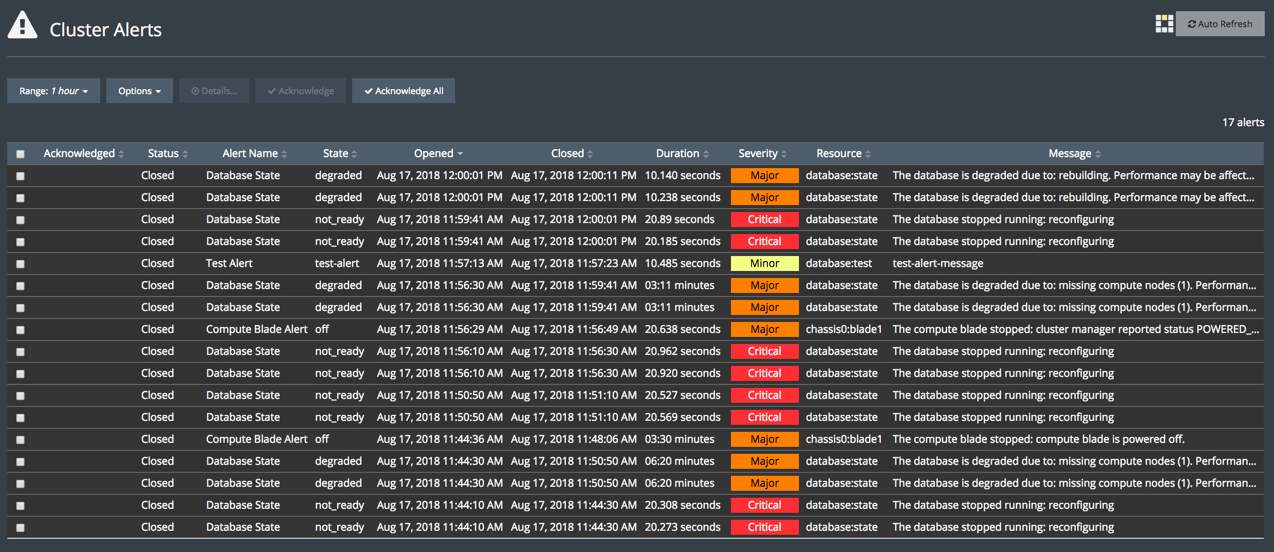Click the Auto Refresh button

1219,24
